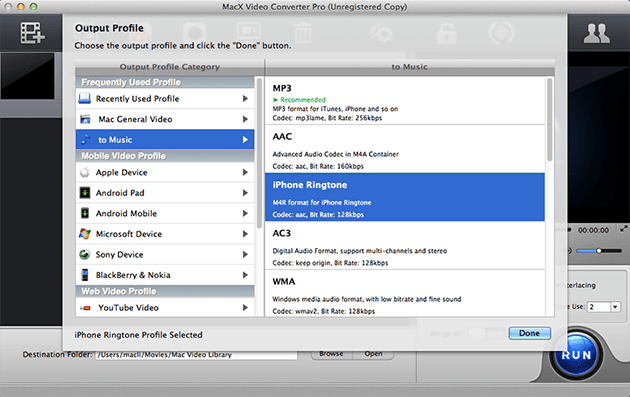
Task: Choose the MP3 output format
Action: pos(405,100)
